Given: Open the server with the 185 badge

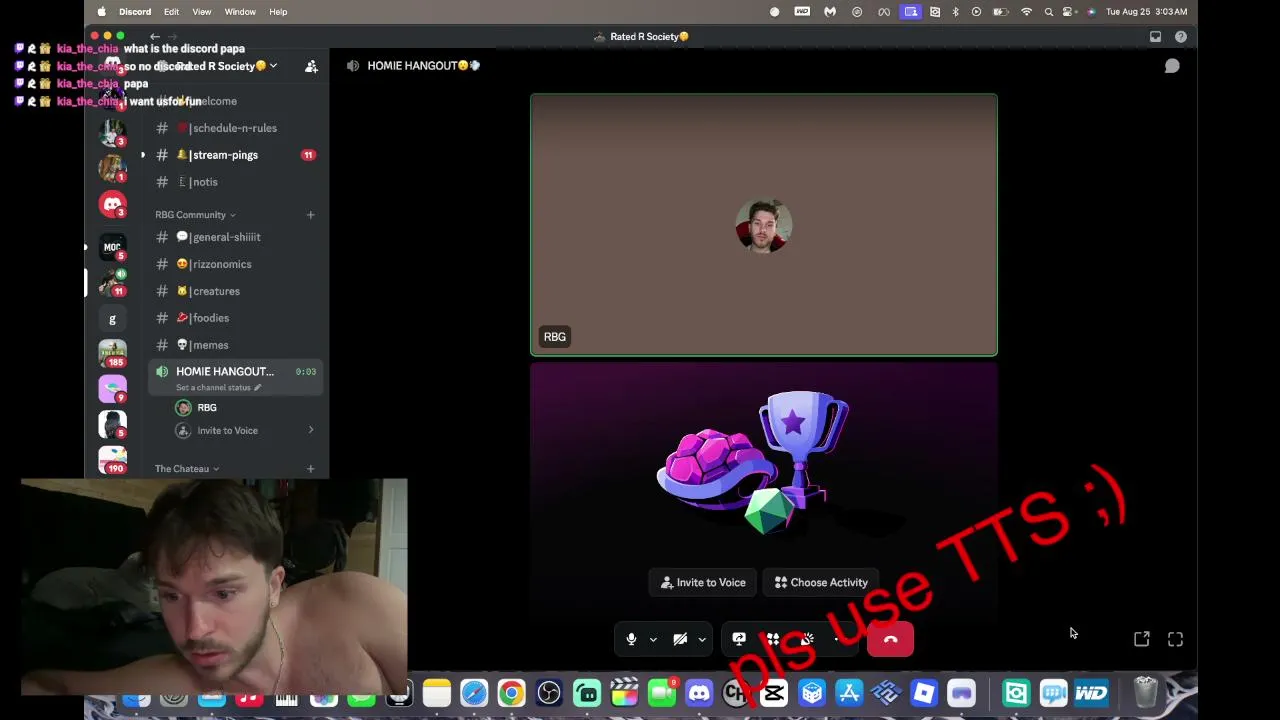Looking at the screenshot, I should (112, 354).
